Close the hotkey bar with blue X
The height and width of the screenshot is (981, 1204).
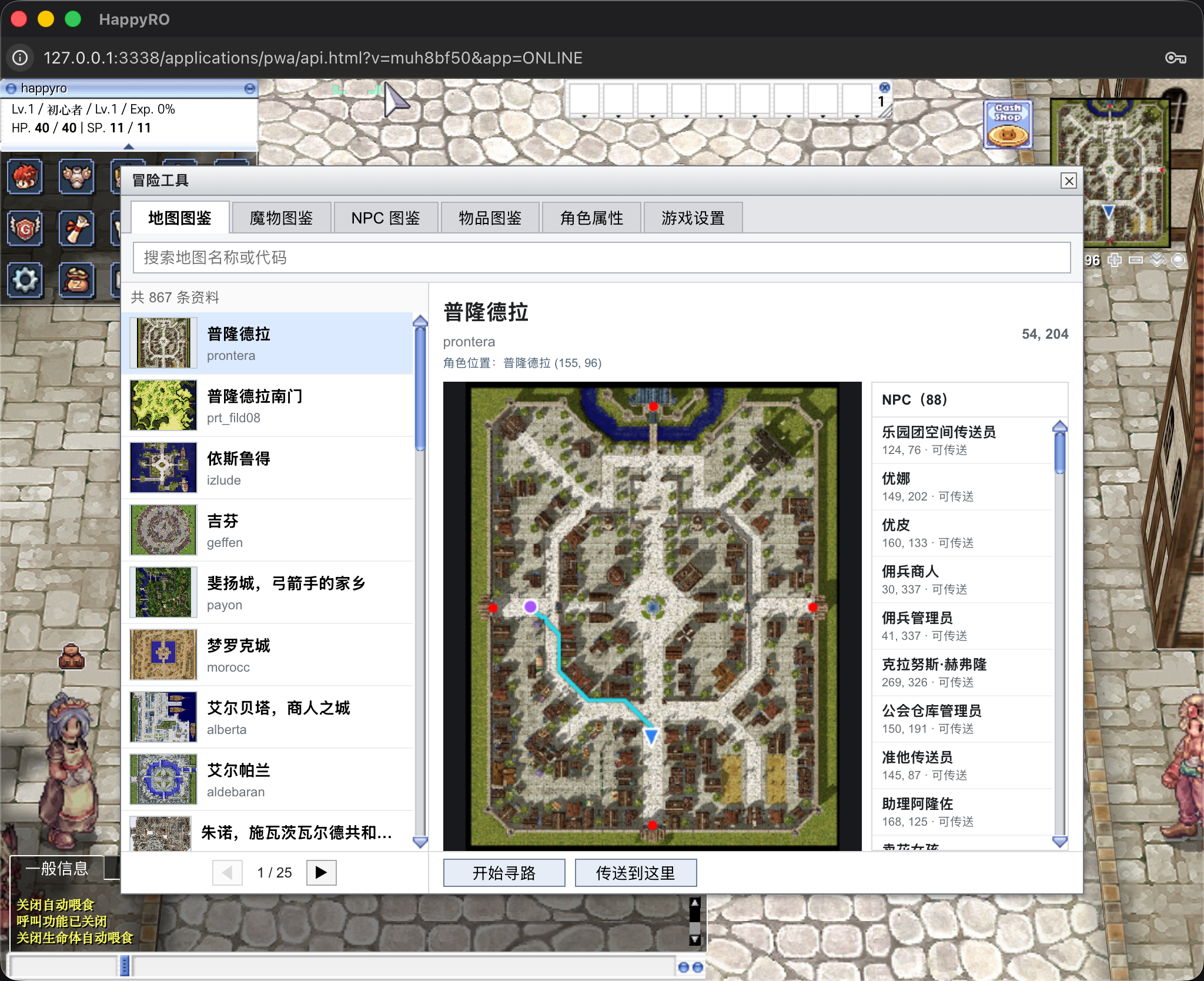pyautogui.click(x=885, y=87)
